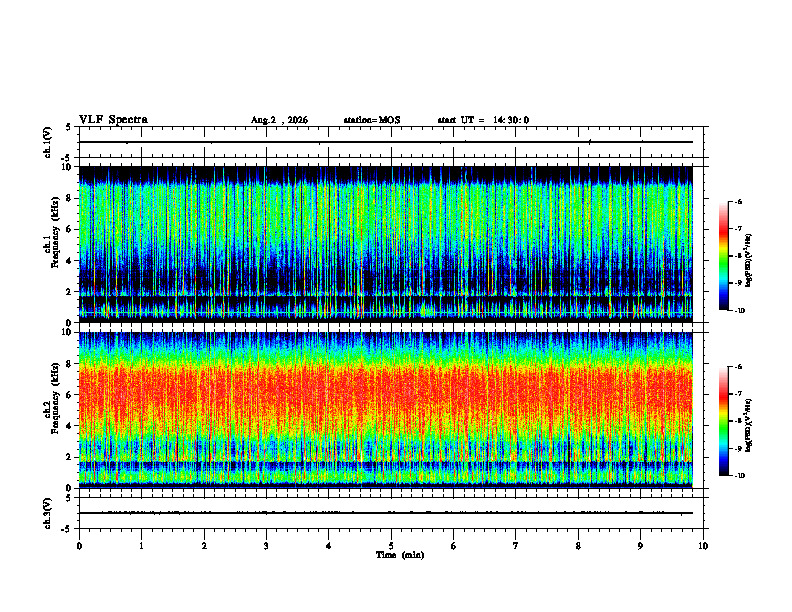
Task: Click the ch.2 "Frequency (kHz)" axis label
Action: 55,398
